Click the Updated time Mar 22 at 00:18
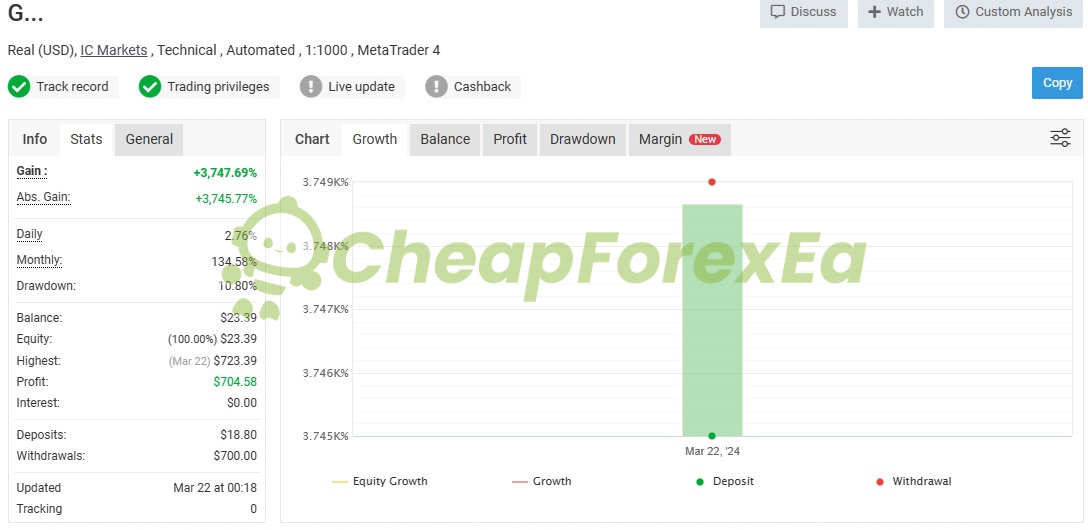 [x=215, y=488]
